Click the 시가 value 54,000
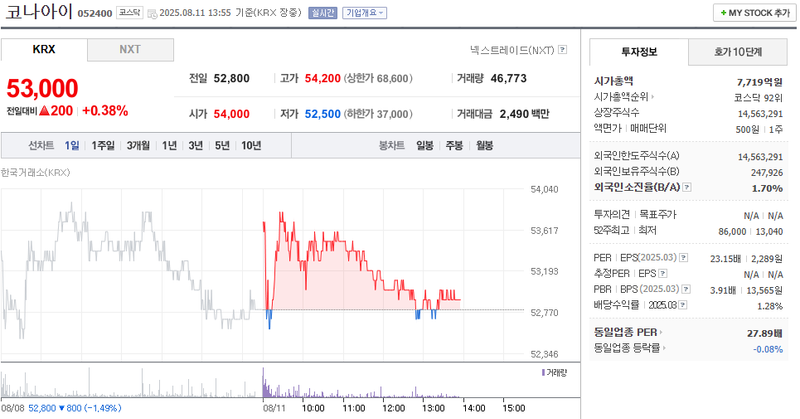 232,114
